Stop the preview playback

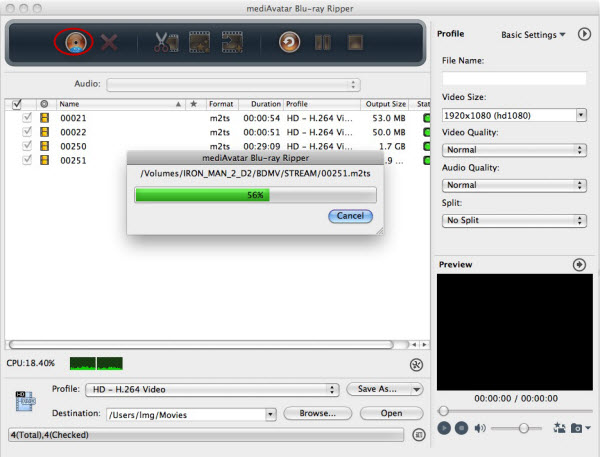pyautogui.click(x=461, y=428)
